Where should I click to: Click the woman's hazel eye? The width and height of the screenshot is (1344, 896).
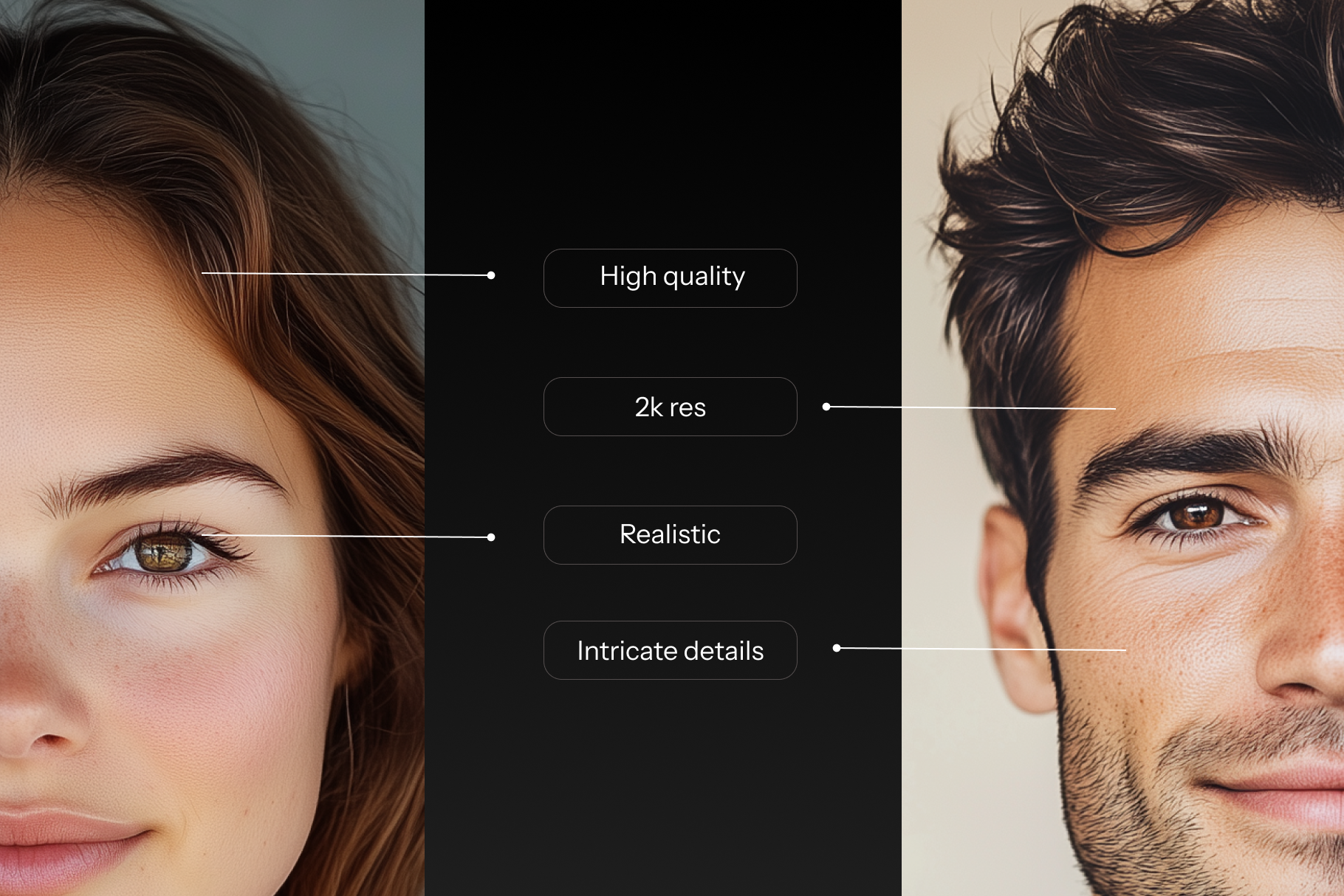164,553
